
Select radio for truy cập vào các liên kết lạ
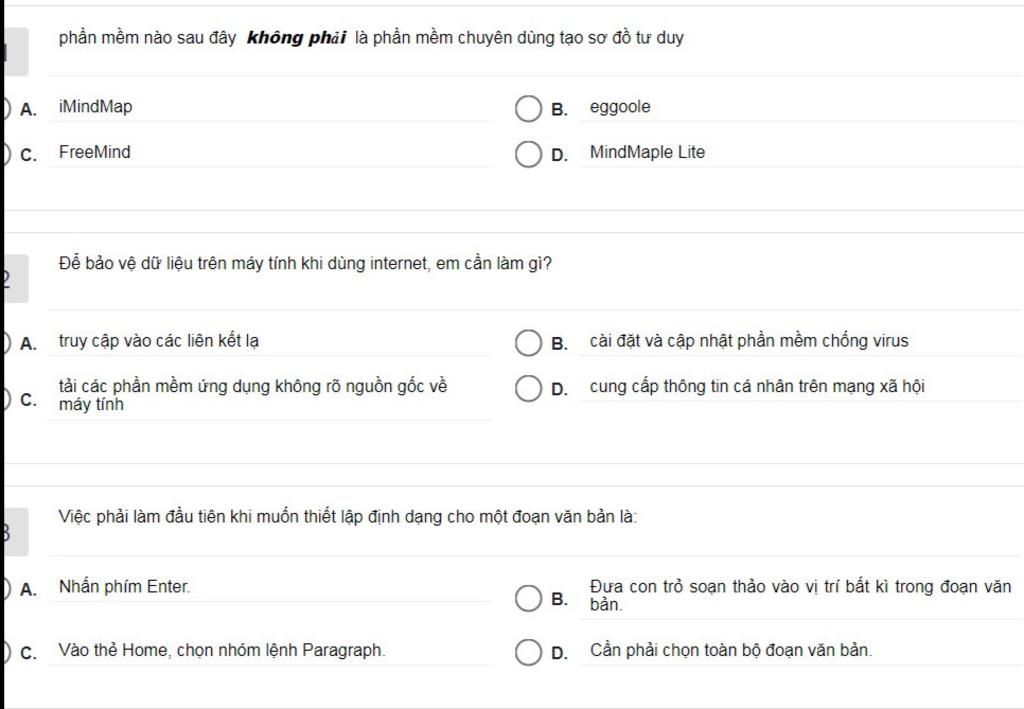pos(7,343)
